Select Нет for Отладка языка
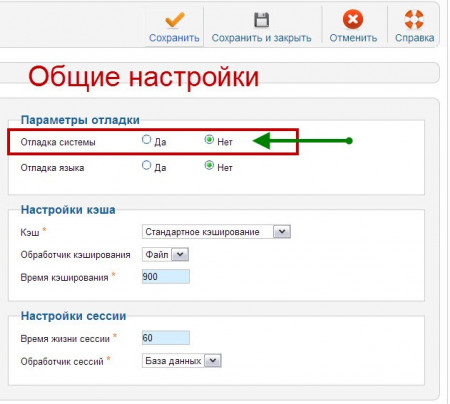 click(209, 165)
